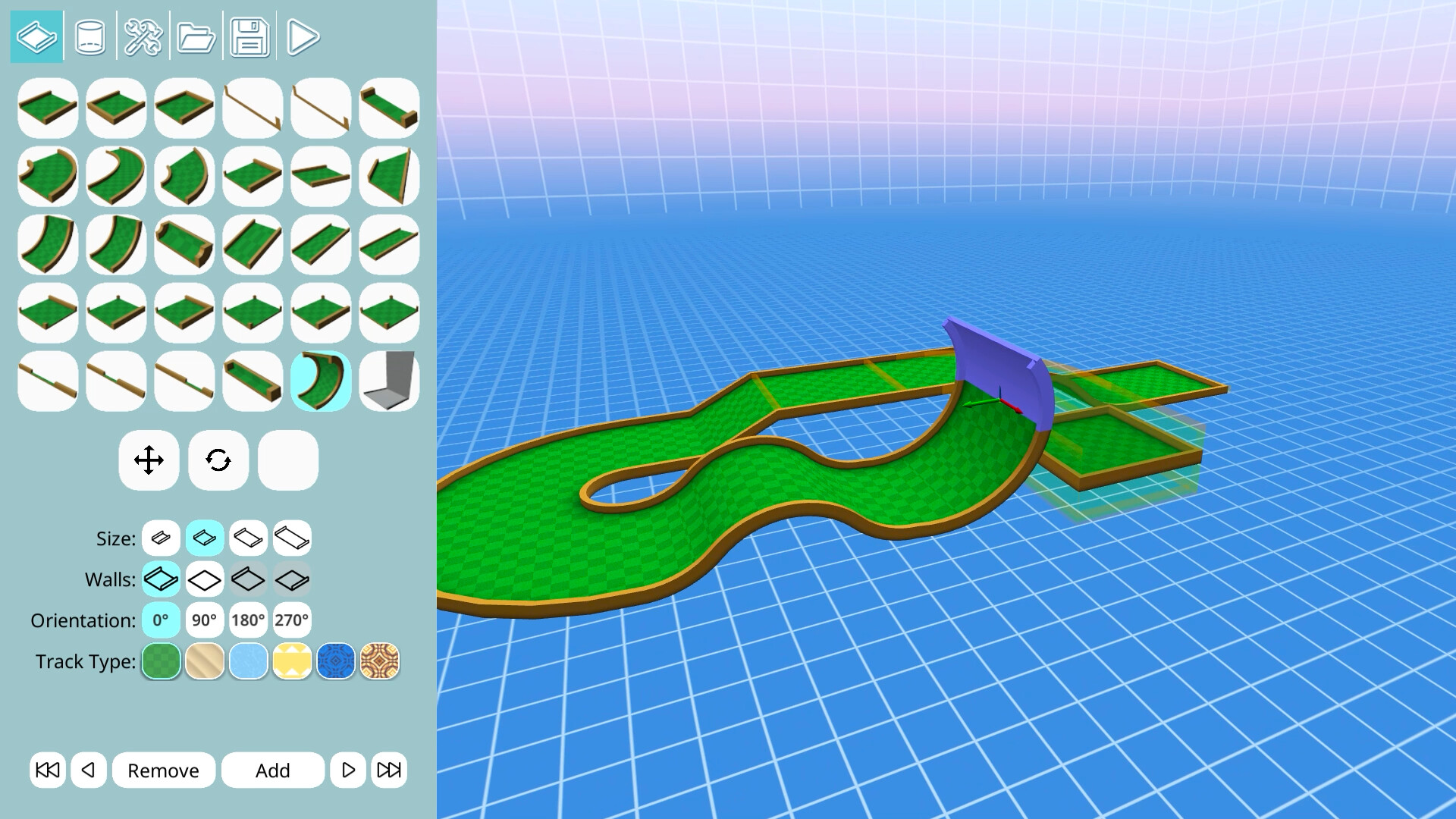Select the no-walls option
This screenshot has height=819, width=1456.
pyautogui.click(x=204, y=579)
